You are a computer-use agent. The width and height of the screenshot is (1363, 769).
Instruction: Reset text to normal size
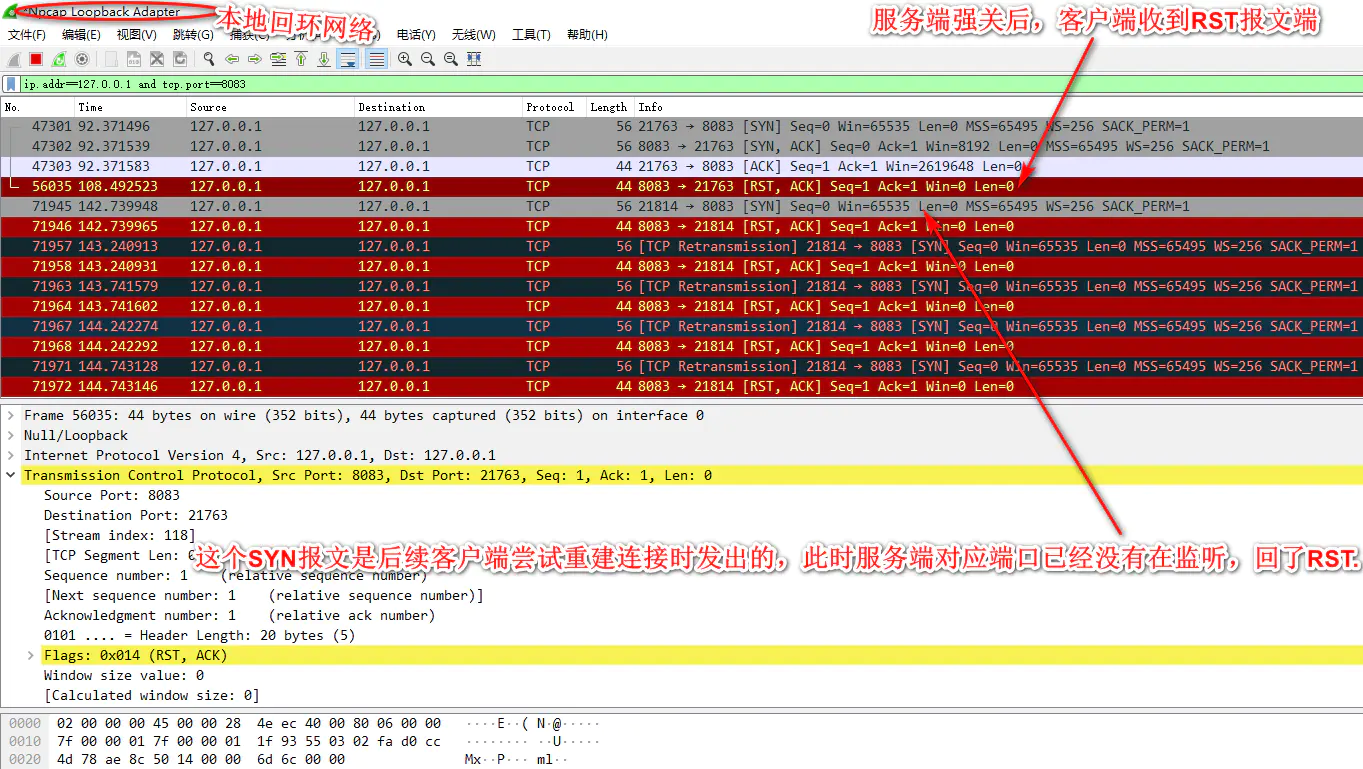(451, 59)
